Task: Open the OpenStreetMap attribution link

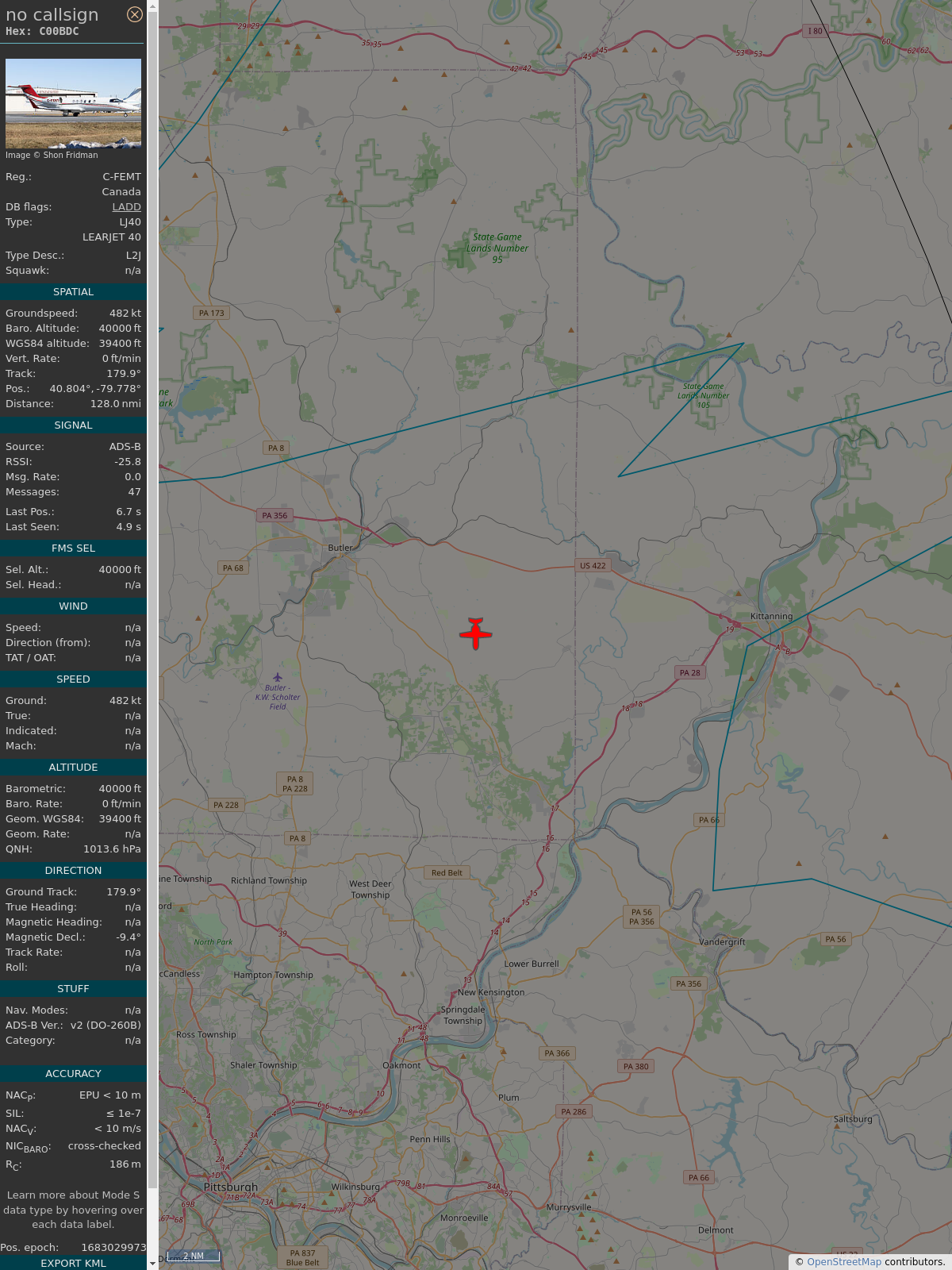Action: coord(844,1261)
